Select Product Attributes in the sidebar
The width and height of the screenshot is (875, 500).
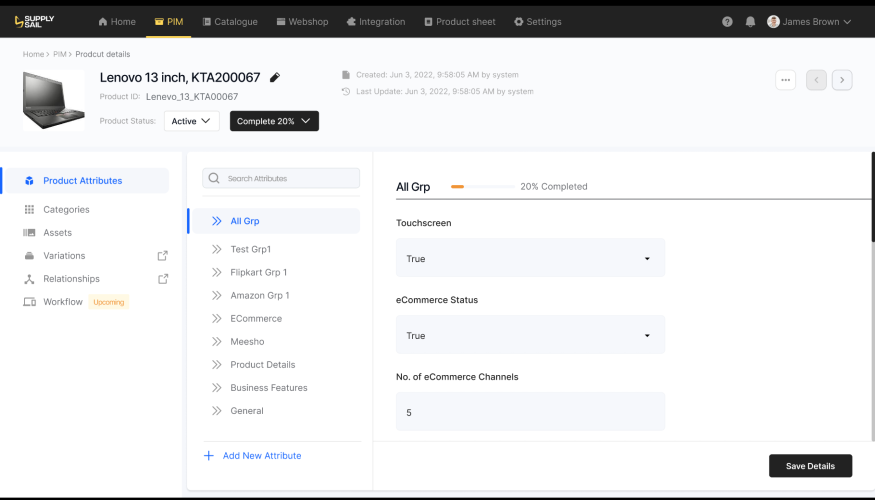coord(85,181)
